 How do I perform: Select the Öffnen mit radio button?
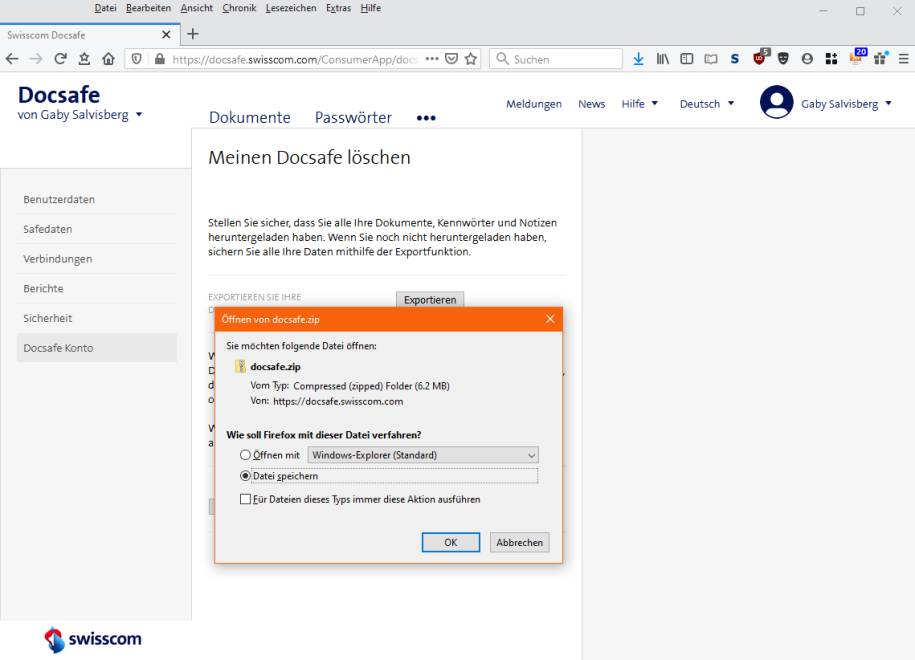pyautogui.click(x=246, y=455)
